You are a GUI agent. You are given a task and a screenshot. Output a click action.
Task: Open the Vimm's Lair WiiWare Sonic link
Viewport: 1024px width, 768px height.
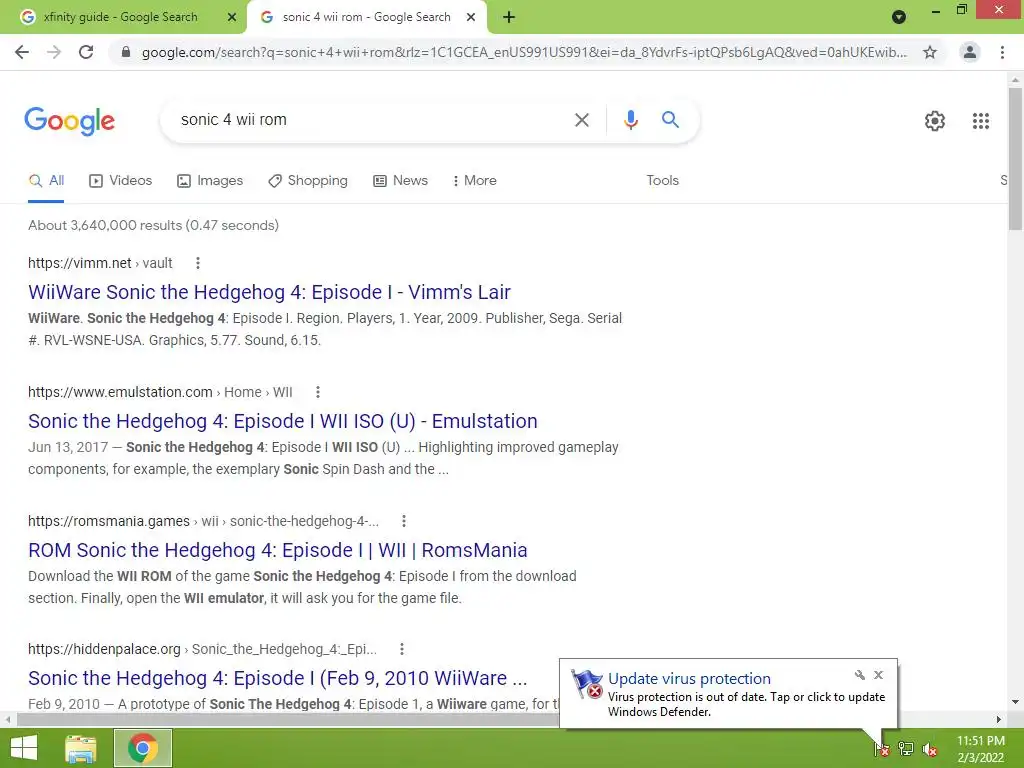tap(269, 293)
